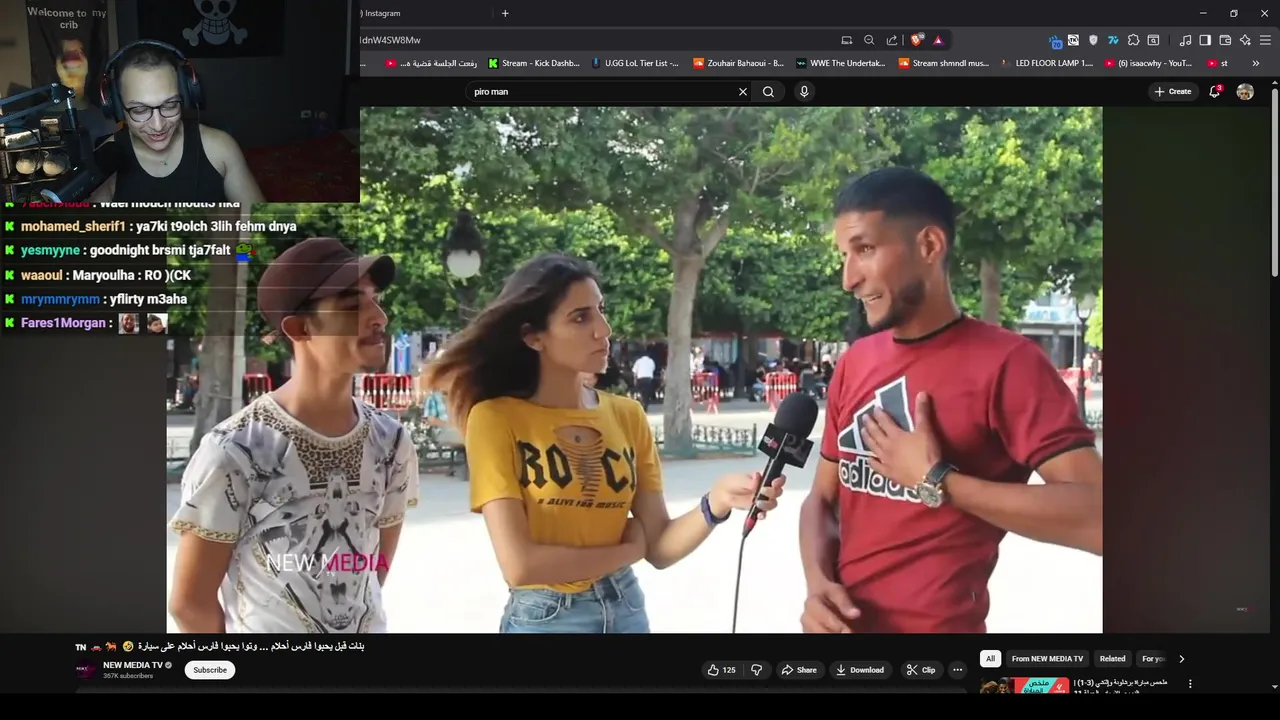Open the music note playlist icon
This screenshot has height=720, width=1280.
(1185, 40)
